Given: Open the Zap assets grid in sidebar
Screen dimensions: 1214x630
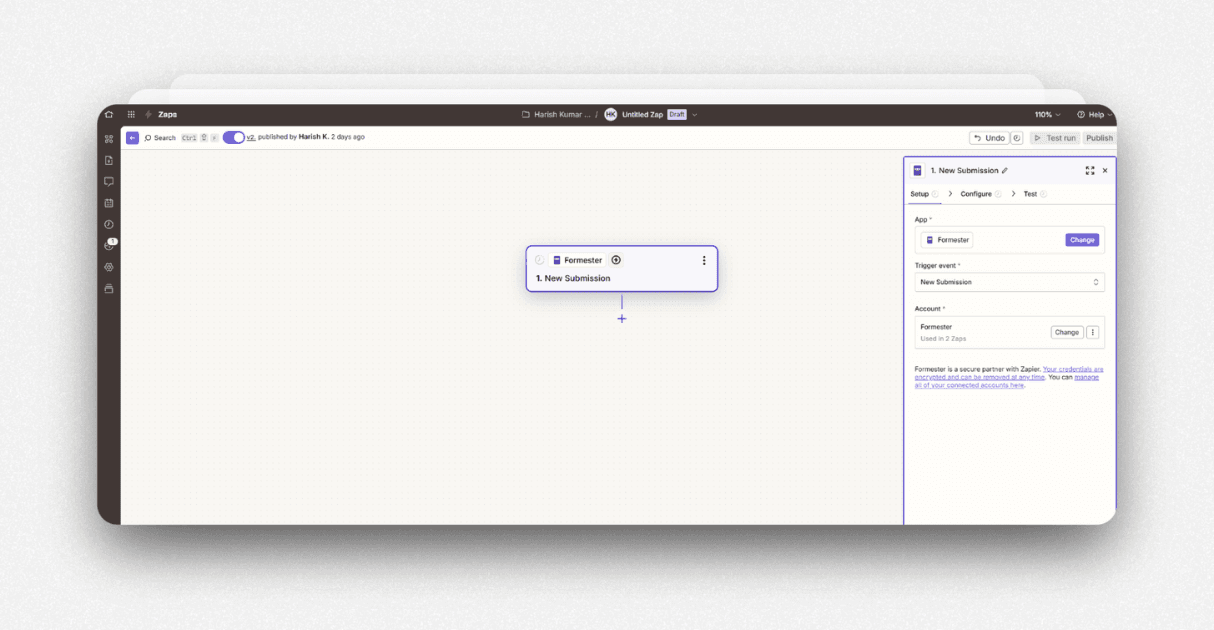Looking at the screenshot, I should tap(109, 138).
